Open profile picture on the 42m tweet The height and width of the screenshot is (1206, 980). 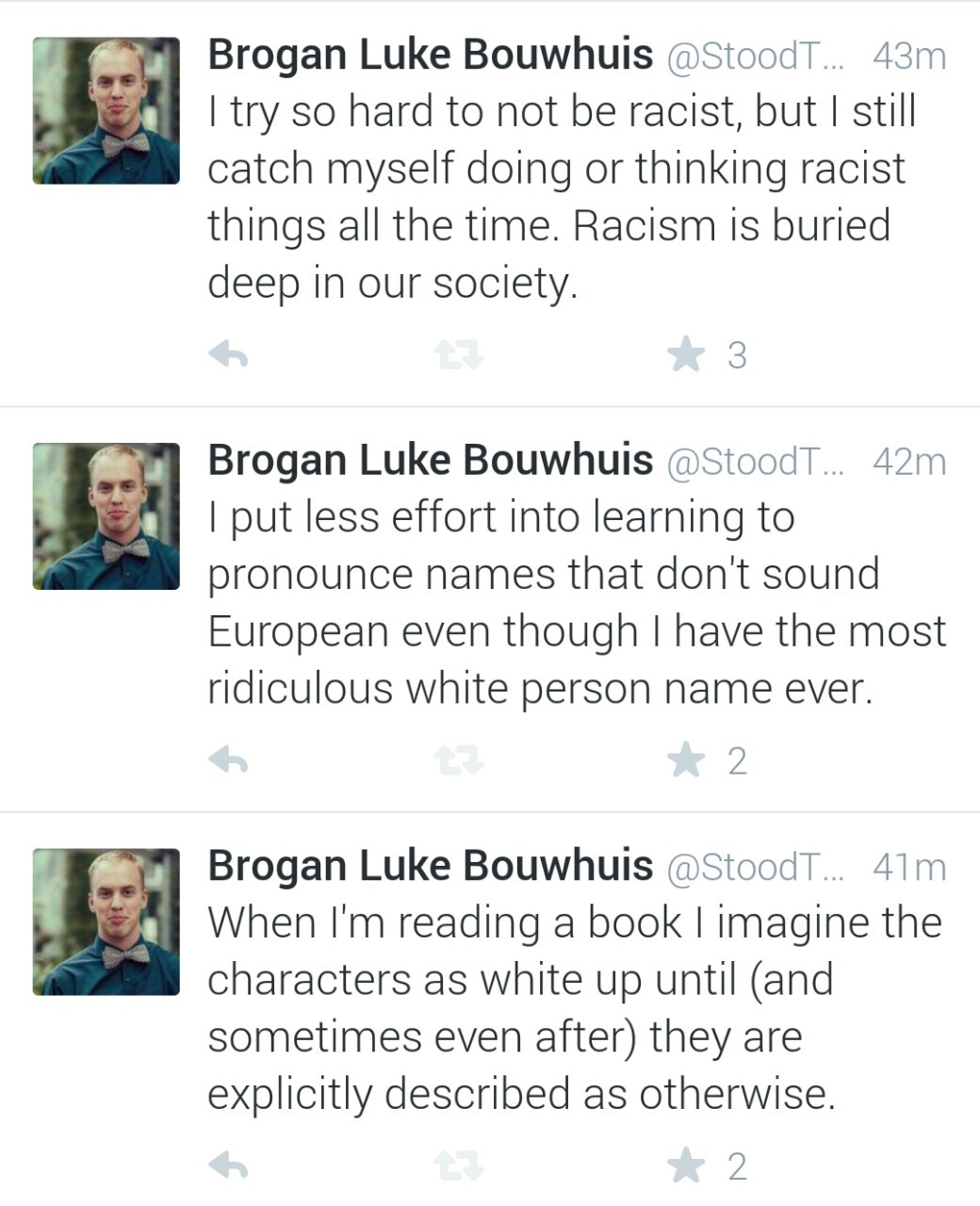pos(106,516)
